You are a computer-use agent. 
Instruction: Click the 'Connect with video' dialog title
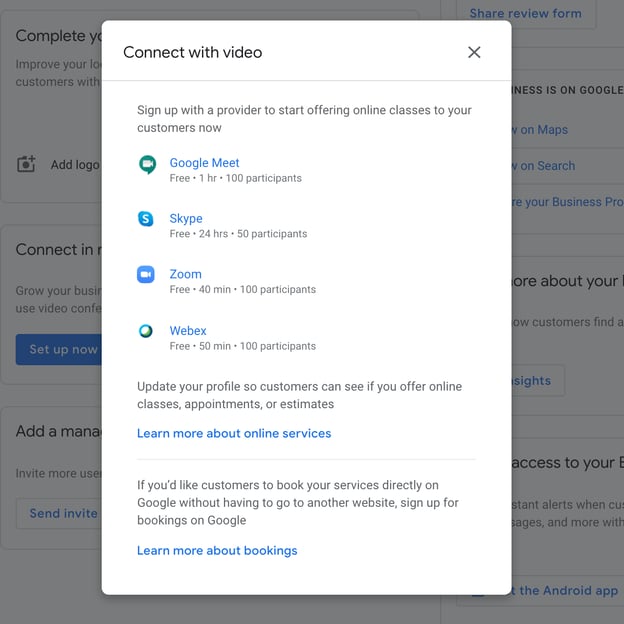coord(193,53)
